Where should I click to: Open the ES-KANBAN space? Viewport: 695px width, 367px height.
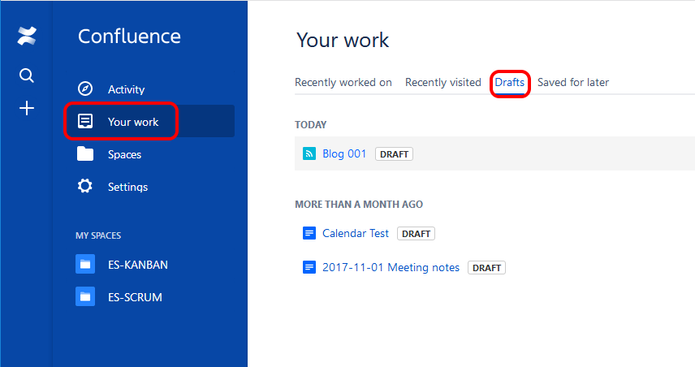point(138,265)
